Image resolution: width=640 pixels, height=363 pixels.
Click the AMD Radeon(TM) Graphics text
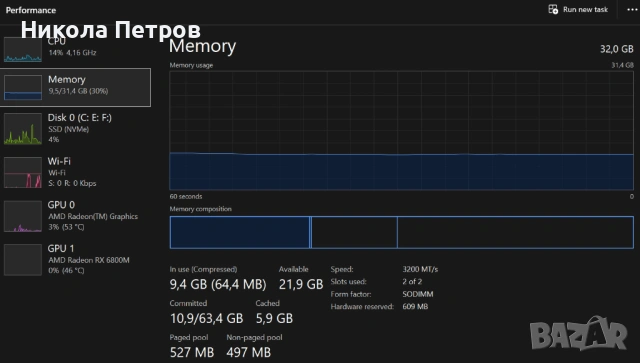click(93, 216)
